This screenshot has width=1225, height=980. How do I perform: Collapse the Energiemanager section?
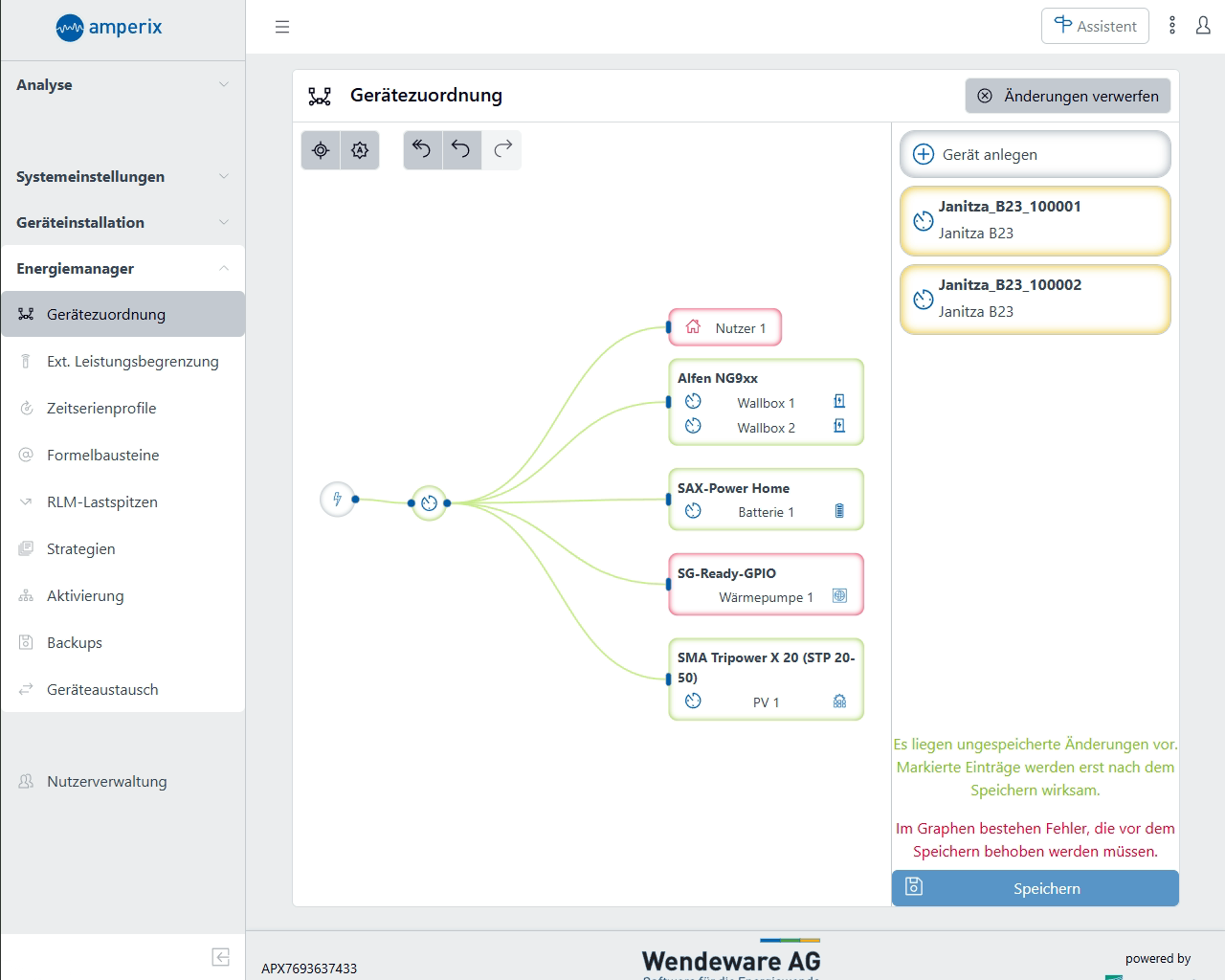coord(122,268)
